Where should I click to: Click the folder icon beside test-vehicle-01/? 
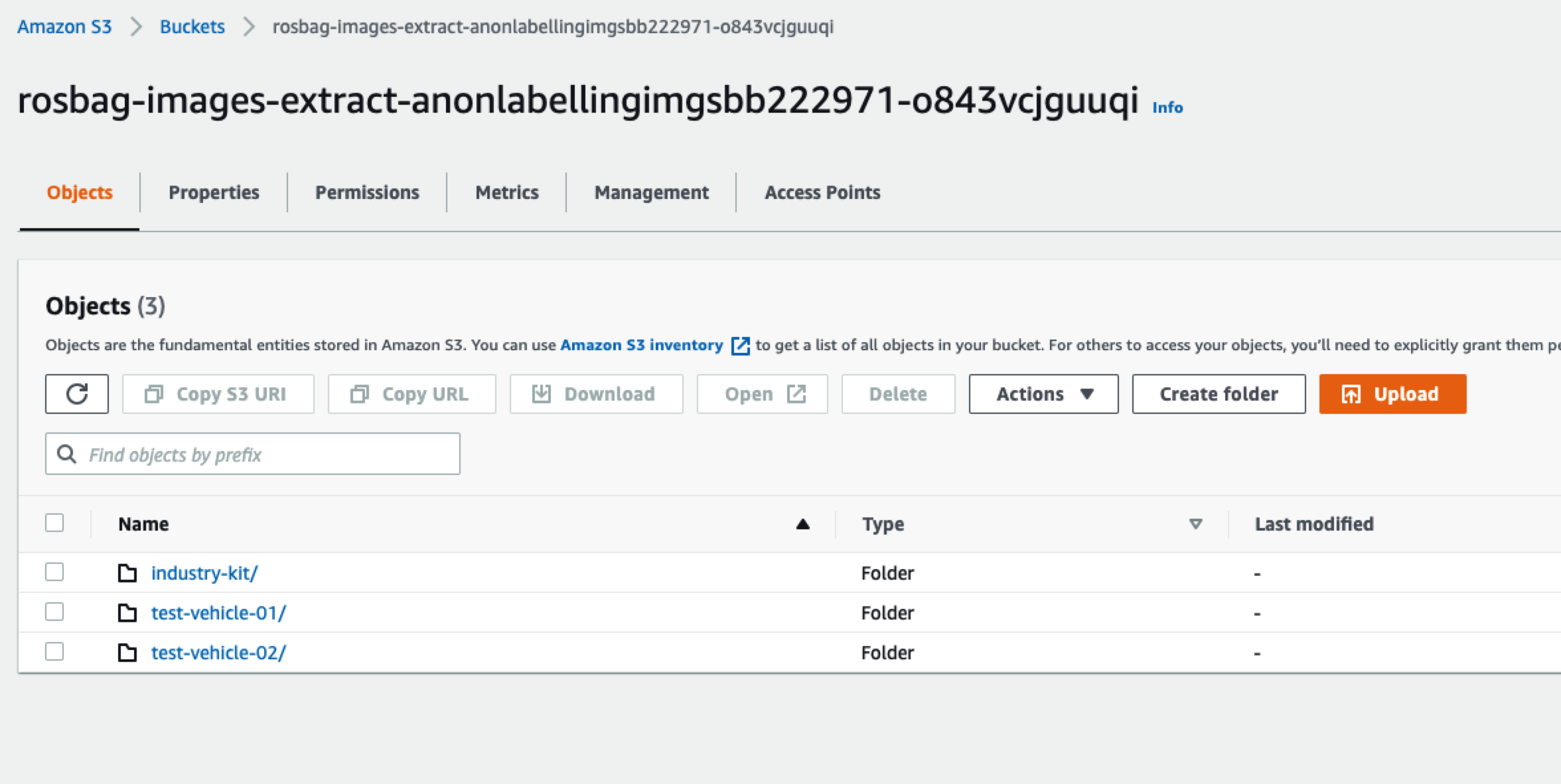pos(127,613)
